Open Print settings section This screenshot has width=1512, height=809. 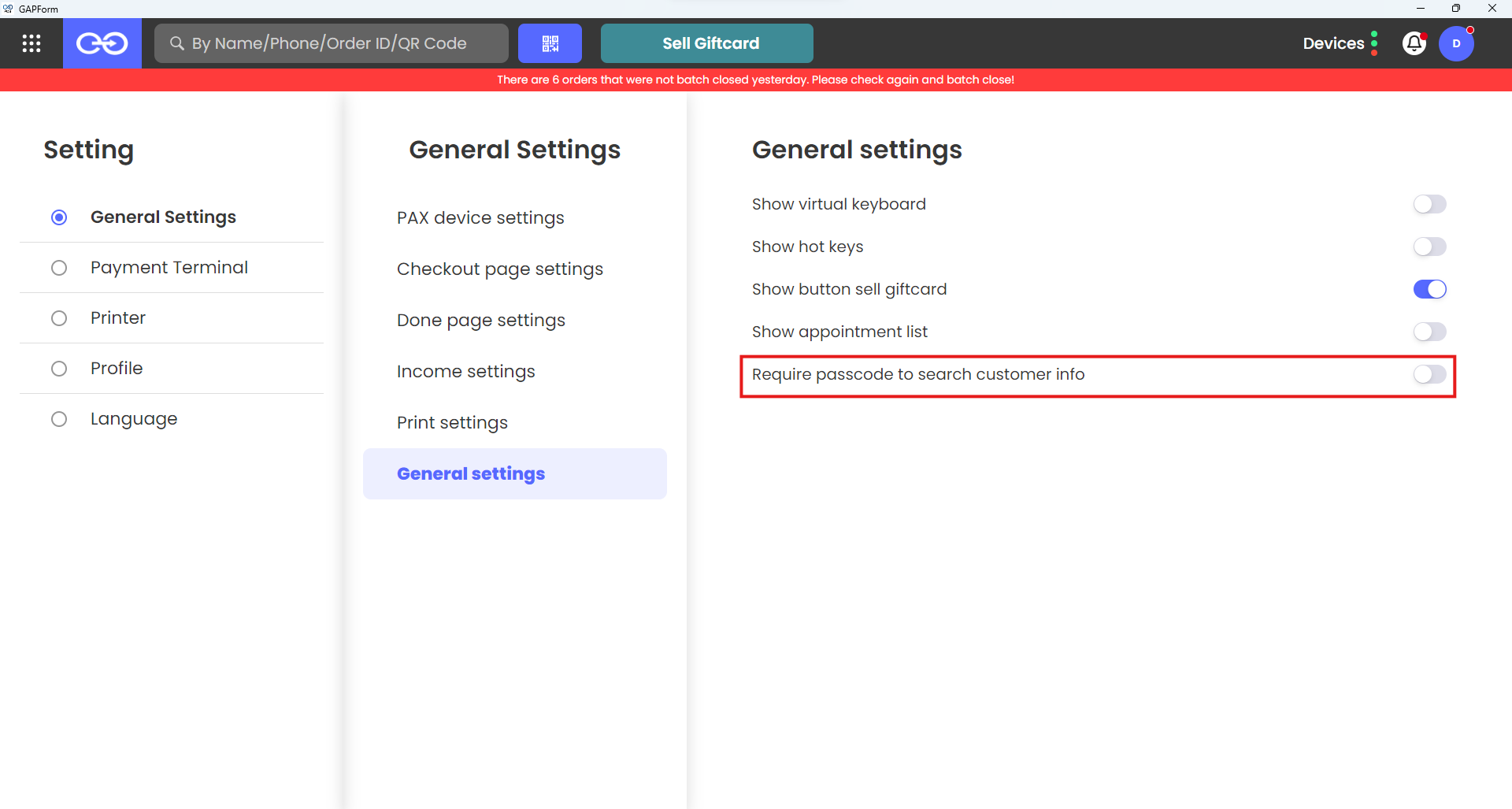(x=452, y=422)
